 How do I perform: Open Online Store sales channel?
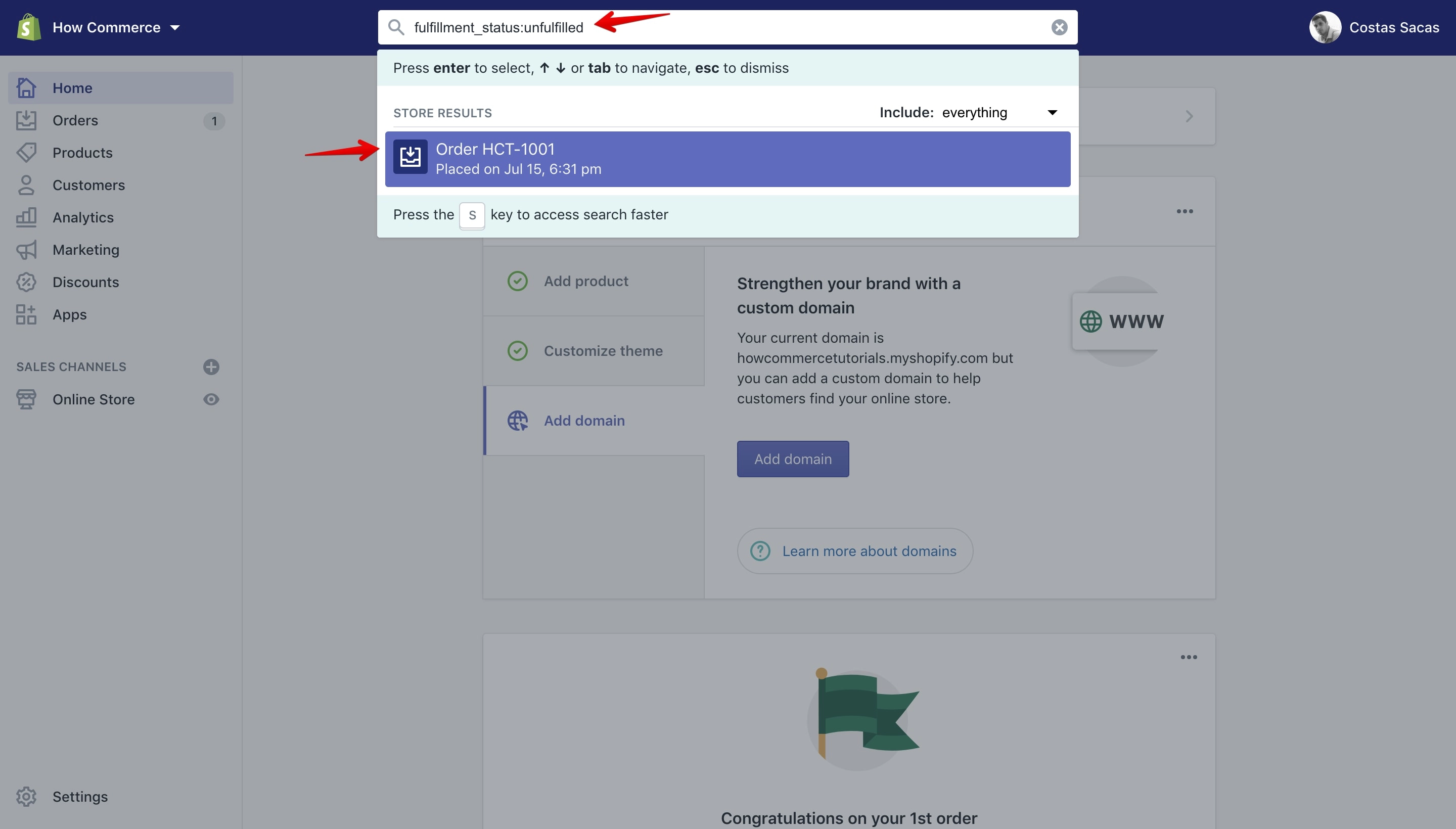[x=94, y=400]
